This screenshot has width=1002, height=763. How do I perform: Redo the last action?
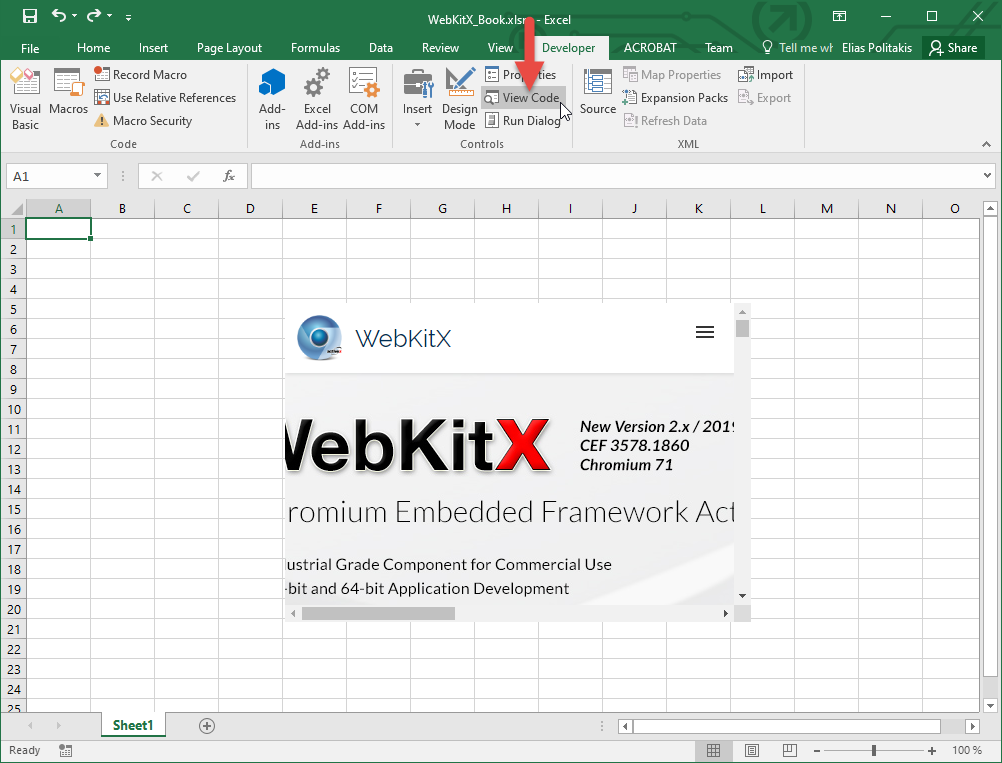94,16
